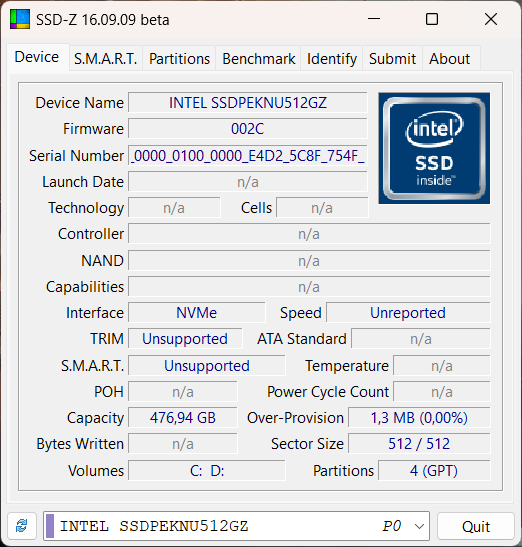This screenshot has height=547, width=522.
Task: Go to the Benchmark tab
Action: point(259,59)
